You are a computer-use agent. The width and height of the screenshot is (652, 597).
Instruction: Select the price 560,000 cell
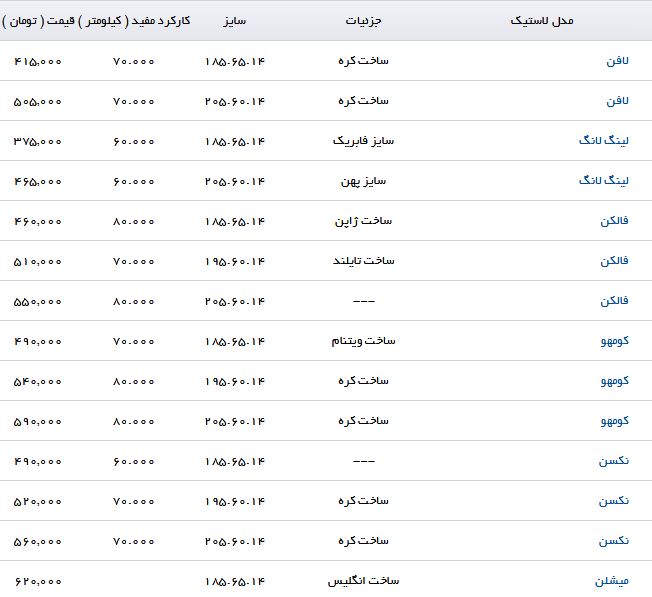click(37, 541)
